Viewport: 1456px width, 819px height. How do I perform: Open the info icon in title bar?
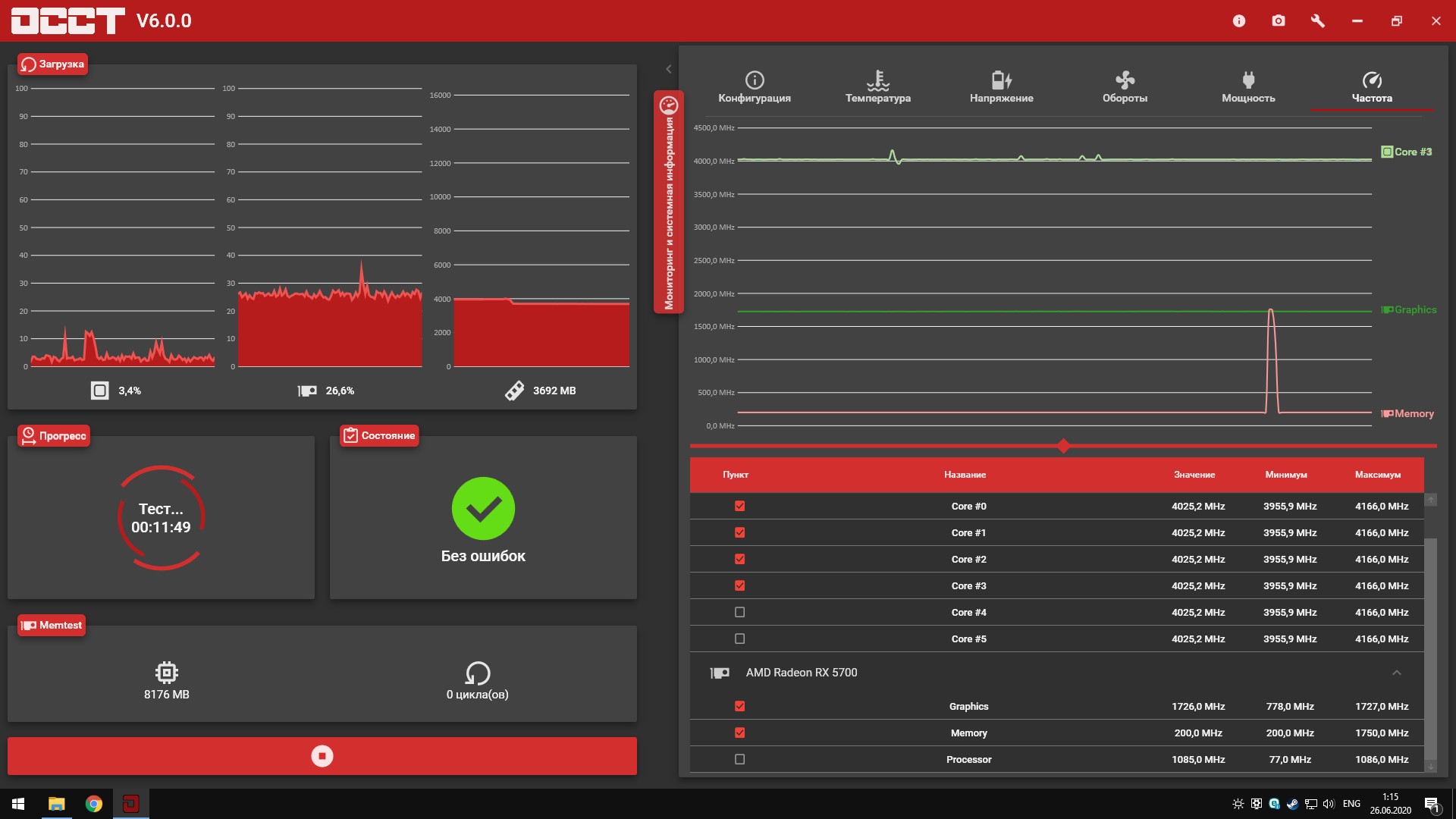pos(1239,21)
